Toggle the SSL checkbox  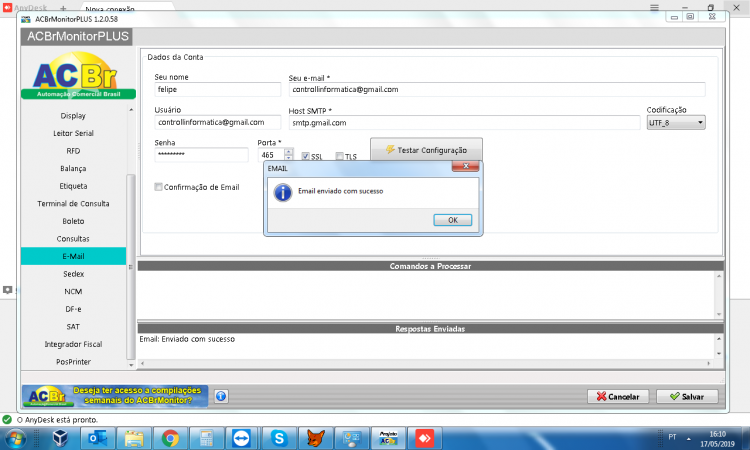[x=306, y=156]
